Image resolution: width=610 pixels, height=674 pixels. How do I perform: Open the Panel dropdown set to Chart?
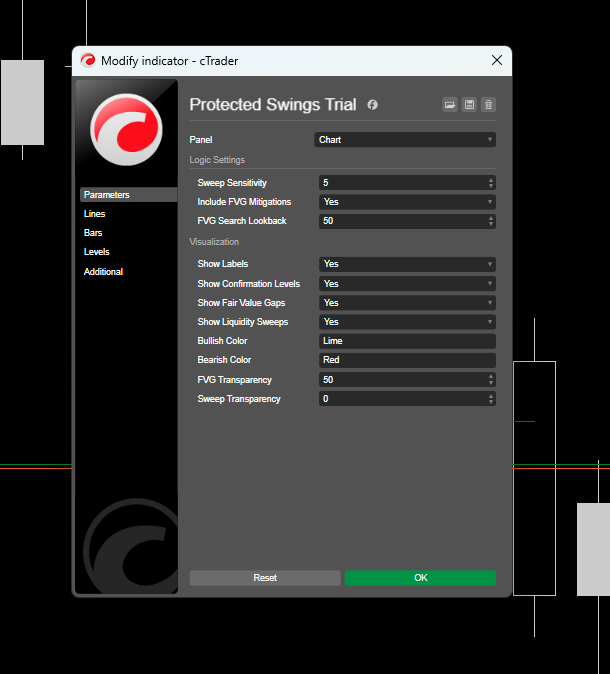click(405, 140)
